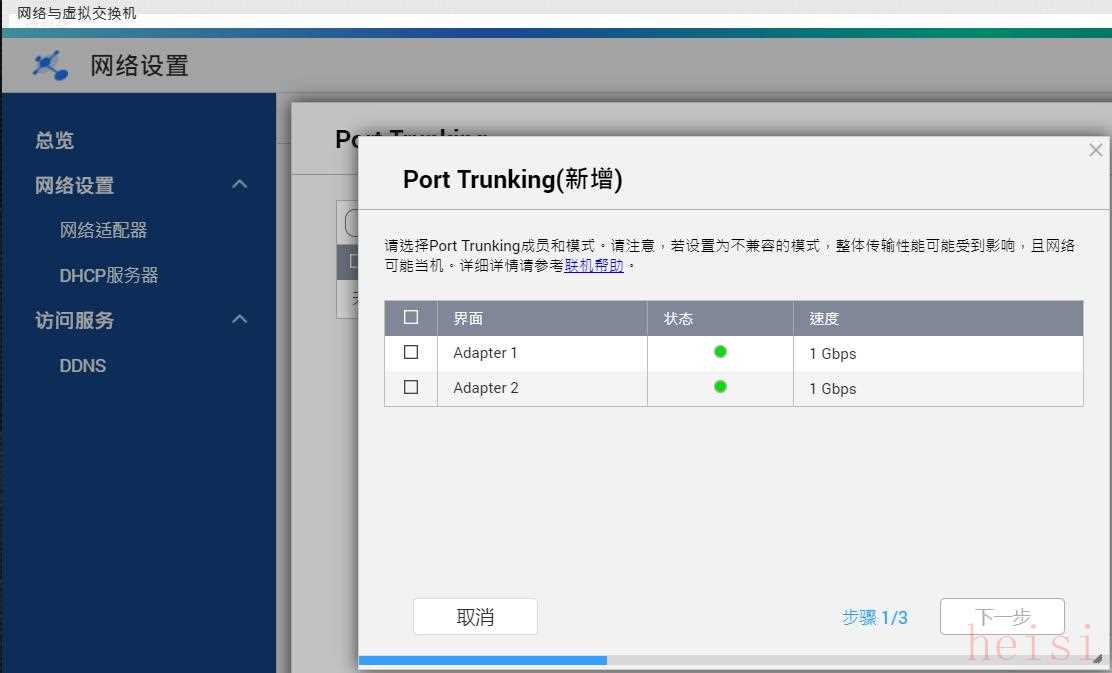Click the 速度 column header
This screenshot has height=673, width=1112.
[824, 318]
